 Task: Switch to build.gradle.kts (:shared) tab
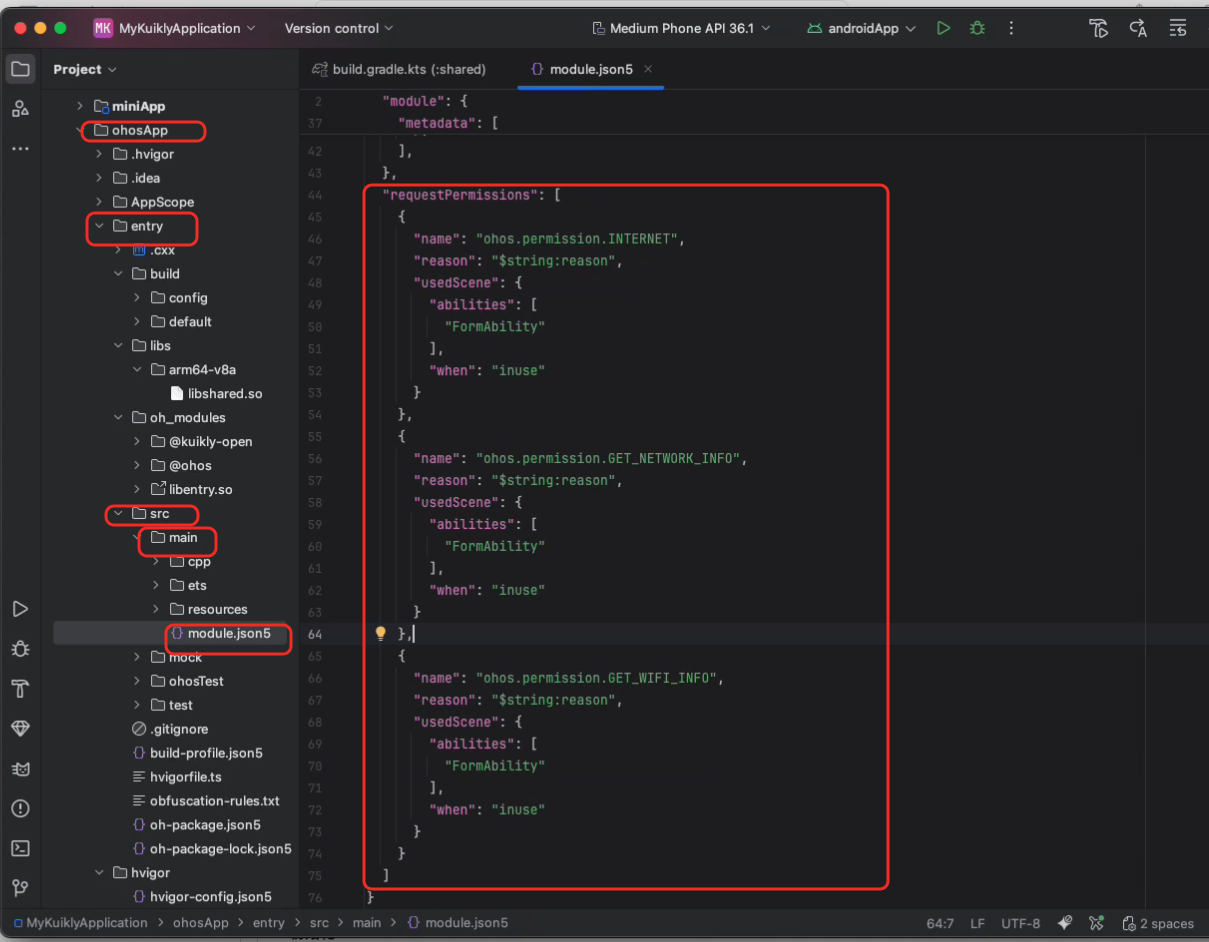pyautogui.click(x=399, y=69)
